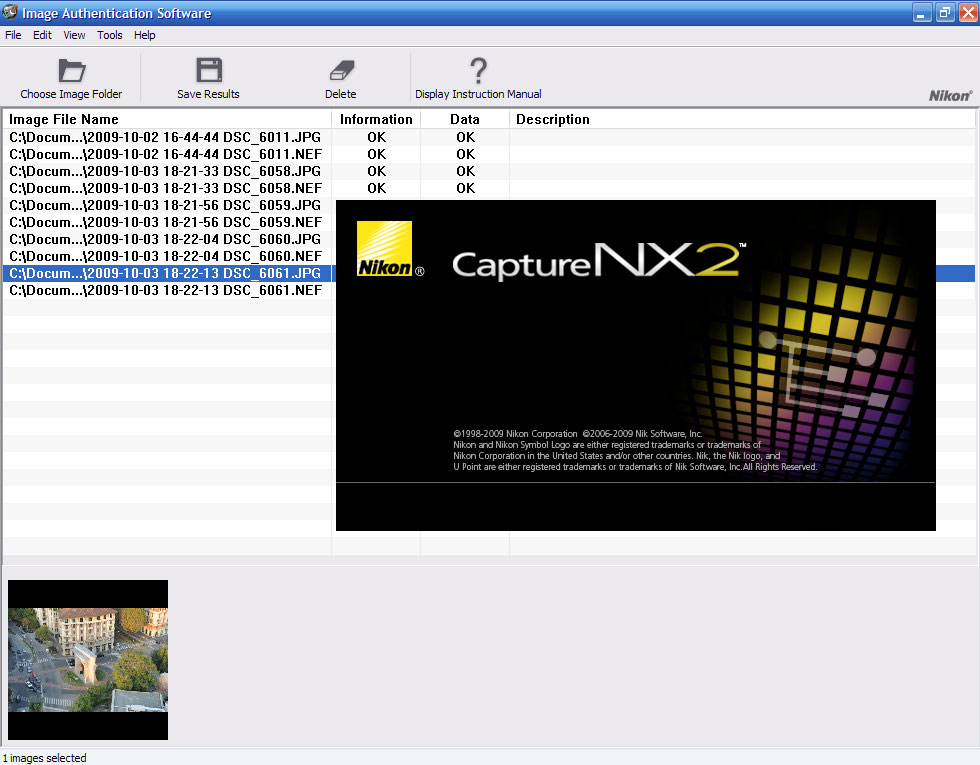Select row DSC_6059.JPG
This screenshot has width=980, height=765.
pos(166,205)
